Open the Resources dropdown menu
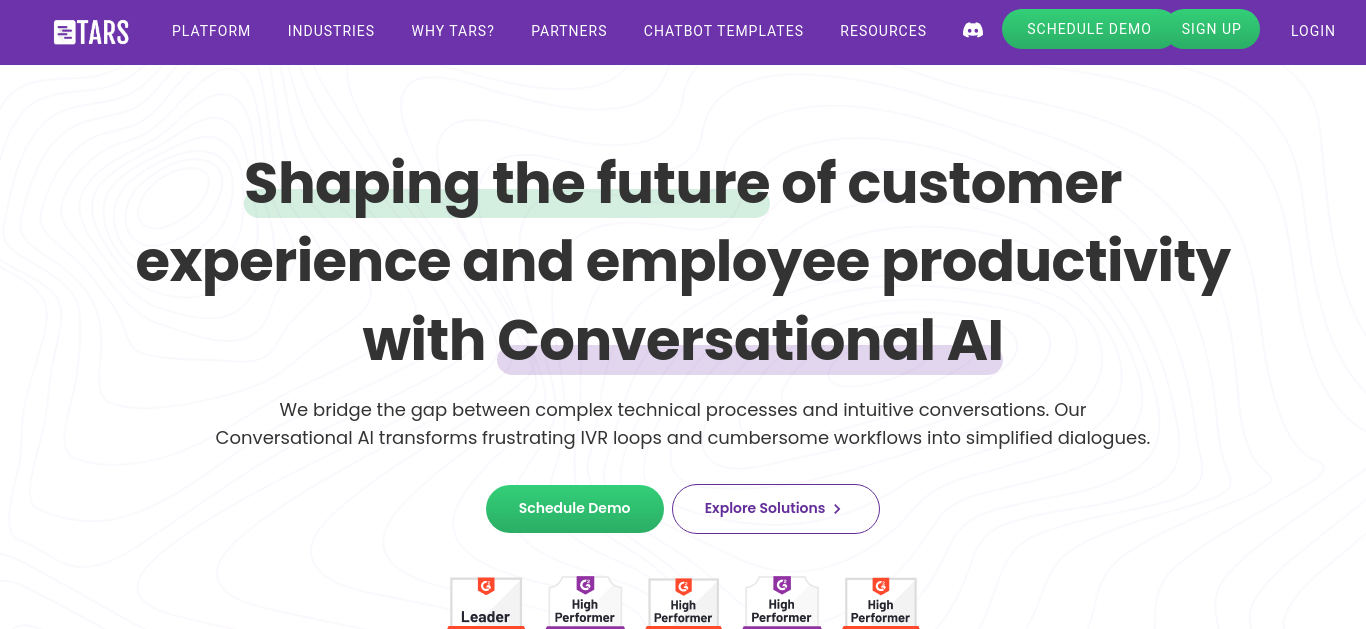 pos(883,31)
